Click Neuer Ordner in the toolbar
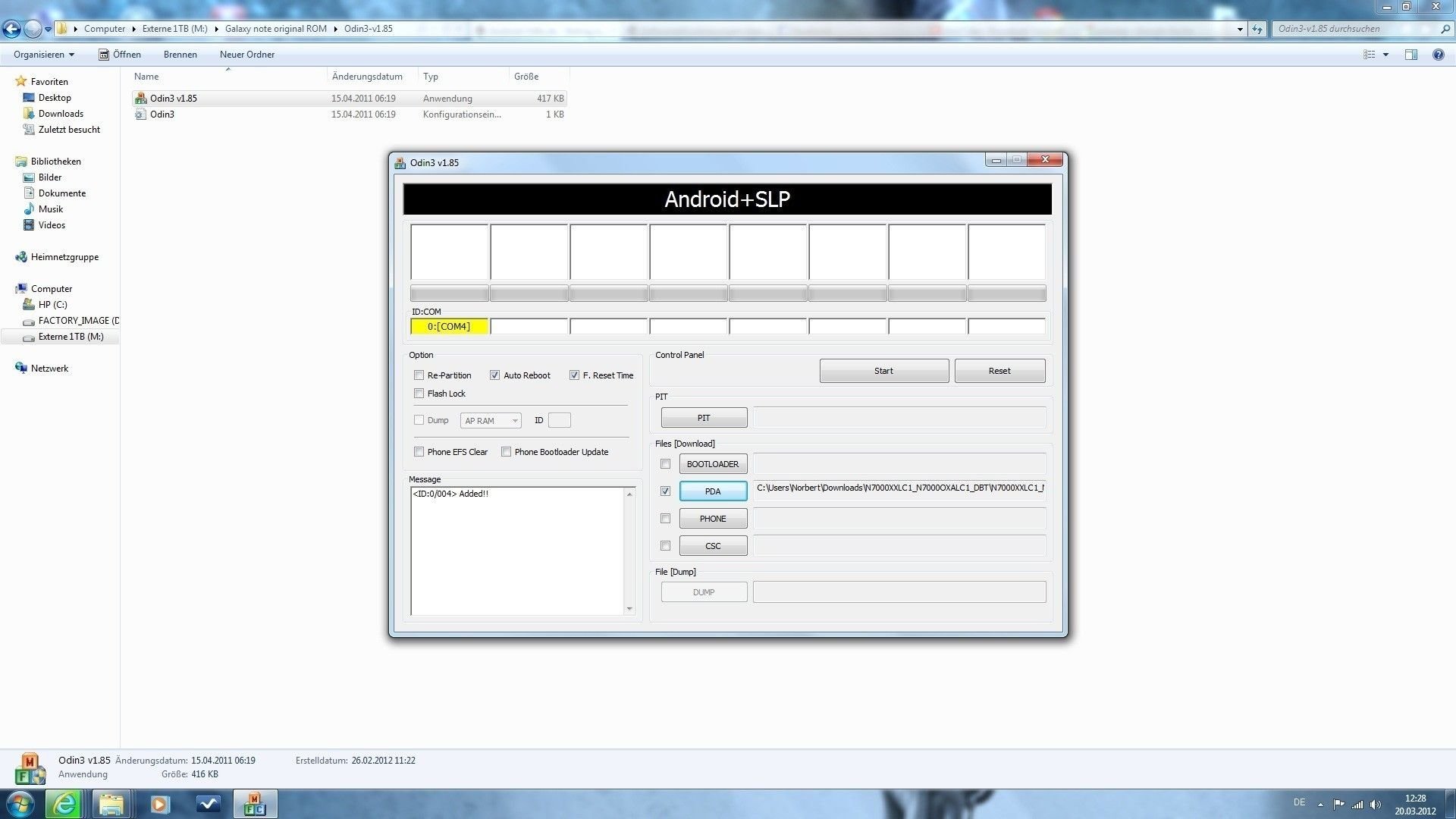 [x=247, y=55]
